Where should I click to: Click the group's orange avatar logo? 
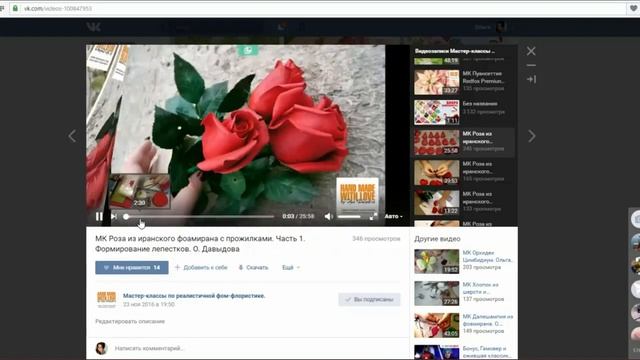tap(106, 299)
